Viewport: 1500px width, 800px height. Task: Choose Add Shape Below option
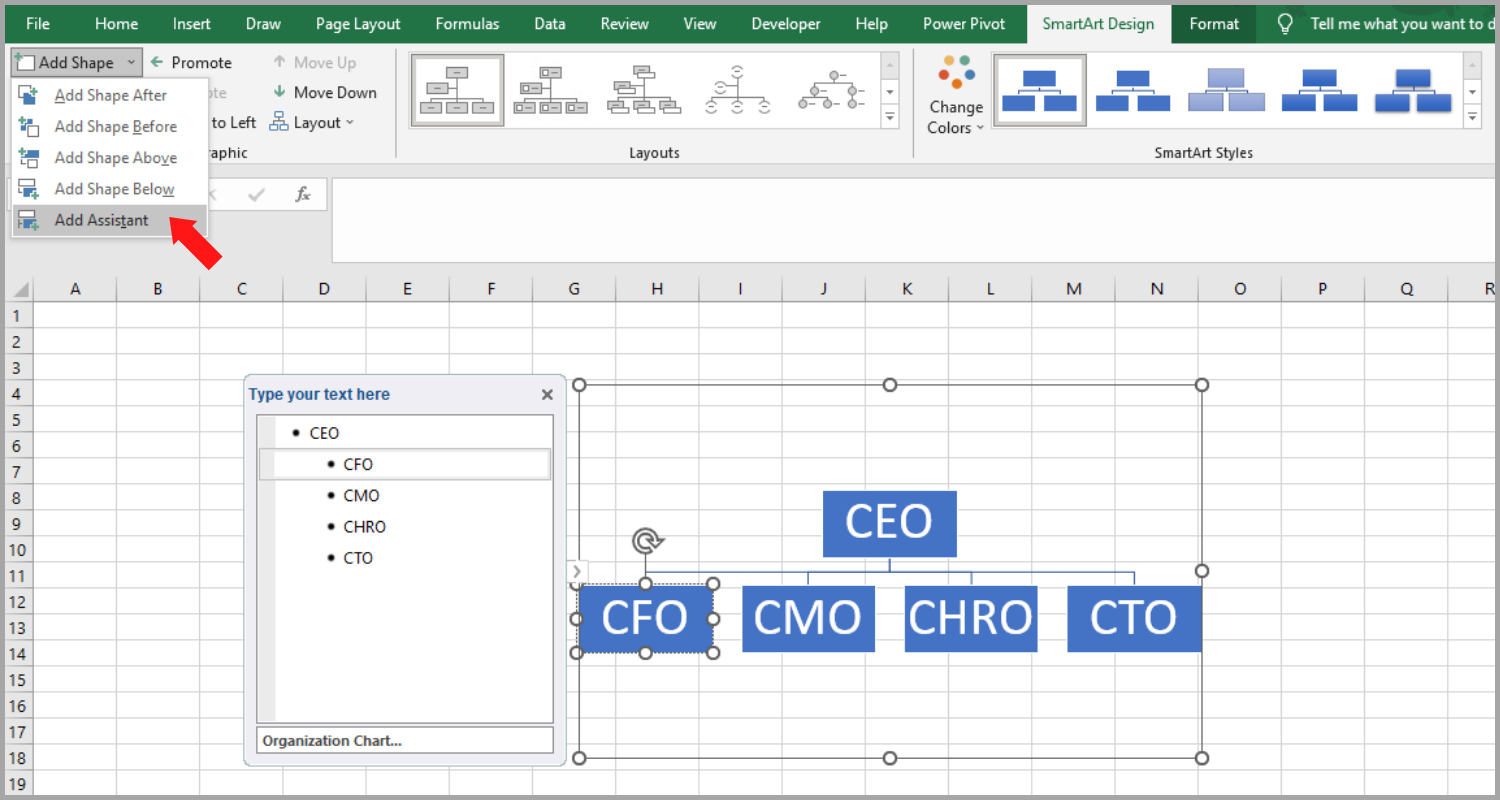117,188
